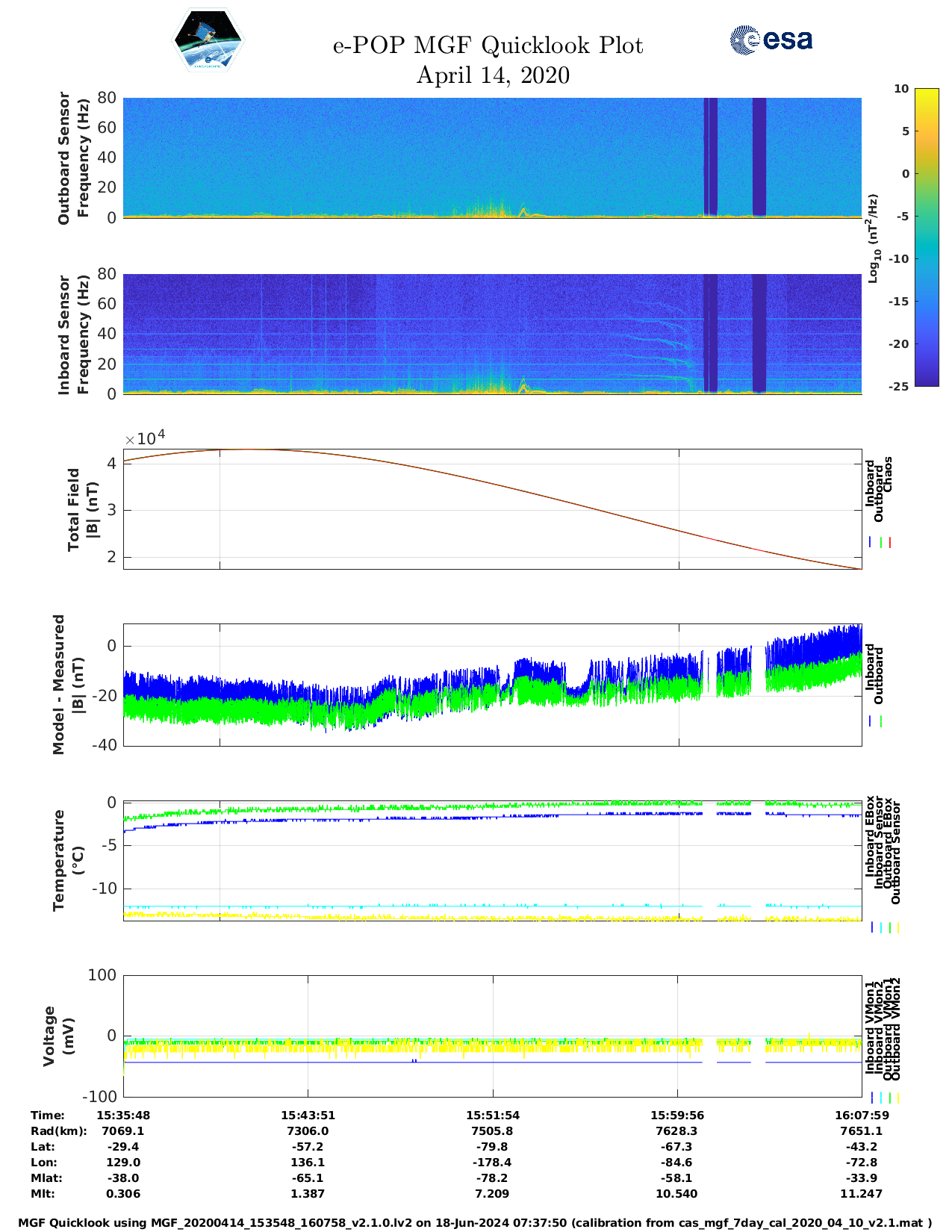Click the Model - Measured legend color markers

tap(876, 721)
